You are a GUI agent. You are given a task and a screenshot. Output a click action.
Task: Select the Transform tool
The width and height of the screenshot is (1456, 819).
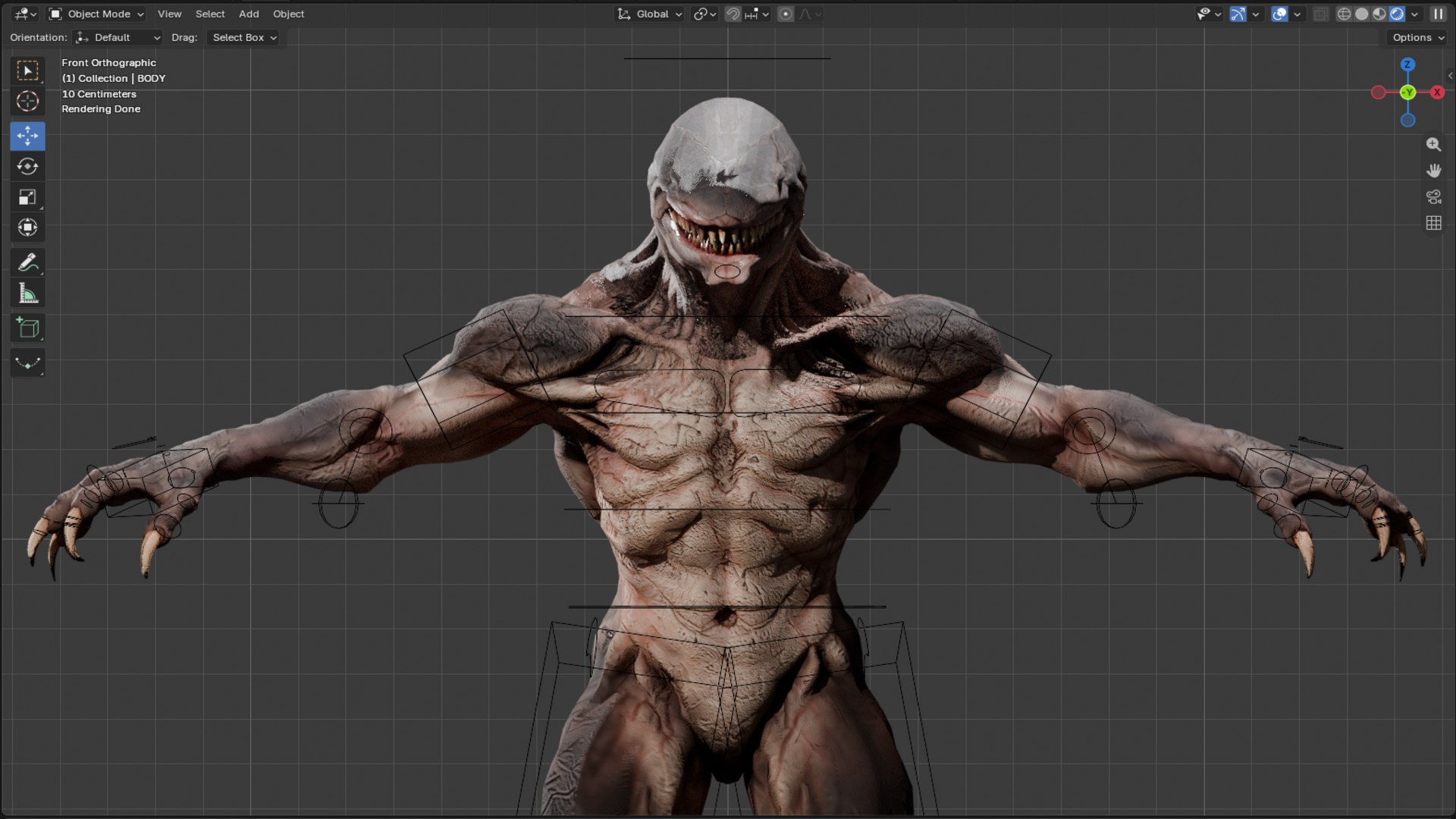click(x=27, y=227)
